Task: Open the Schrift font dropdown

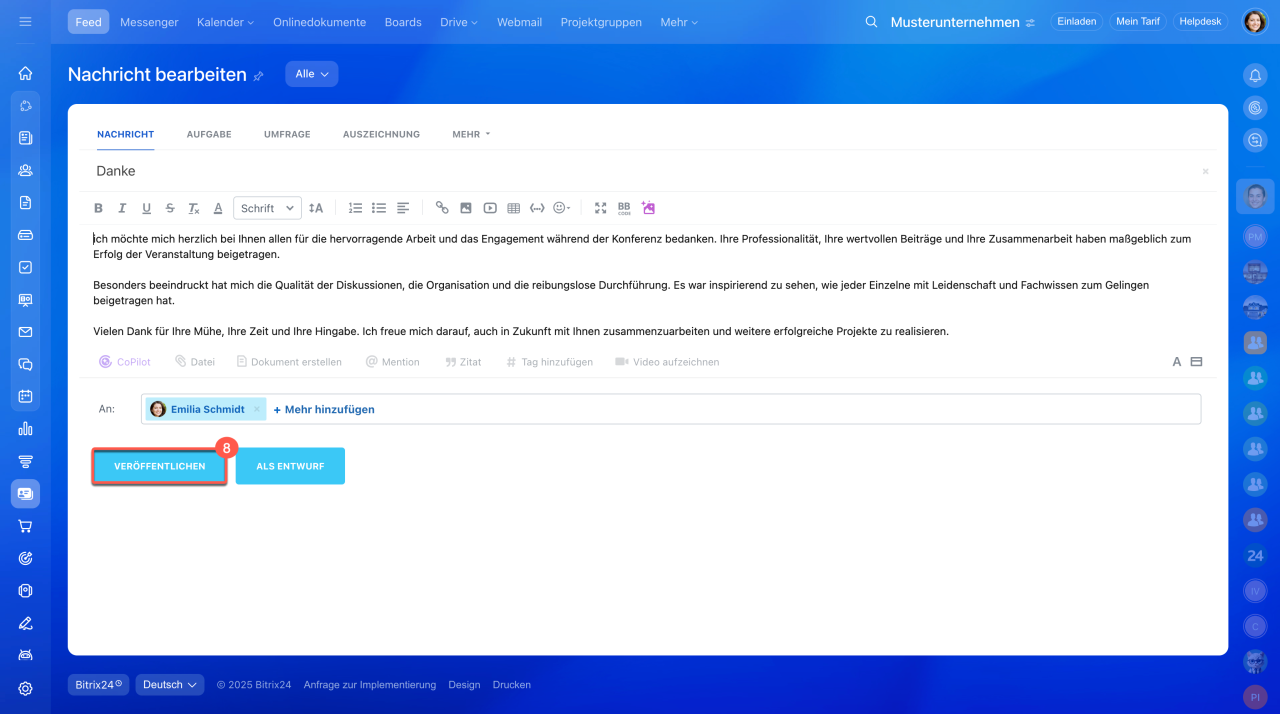Action: click(x=267, y=208)
